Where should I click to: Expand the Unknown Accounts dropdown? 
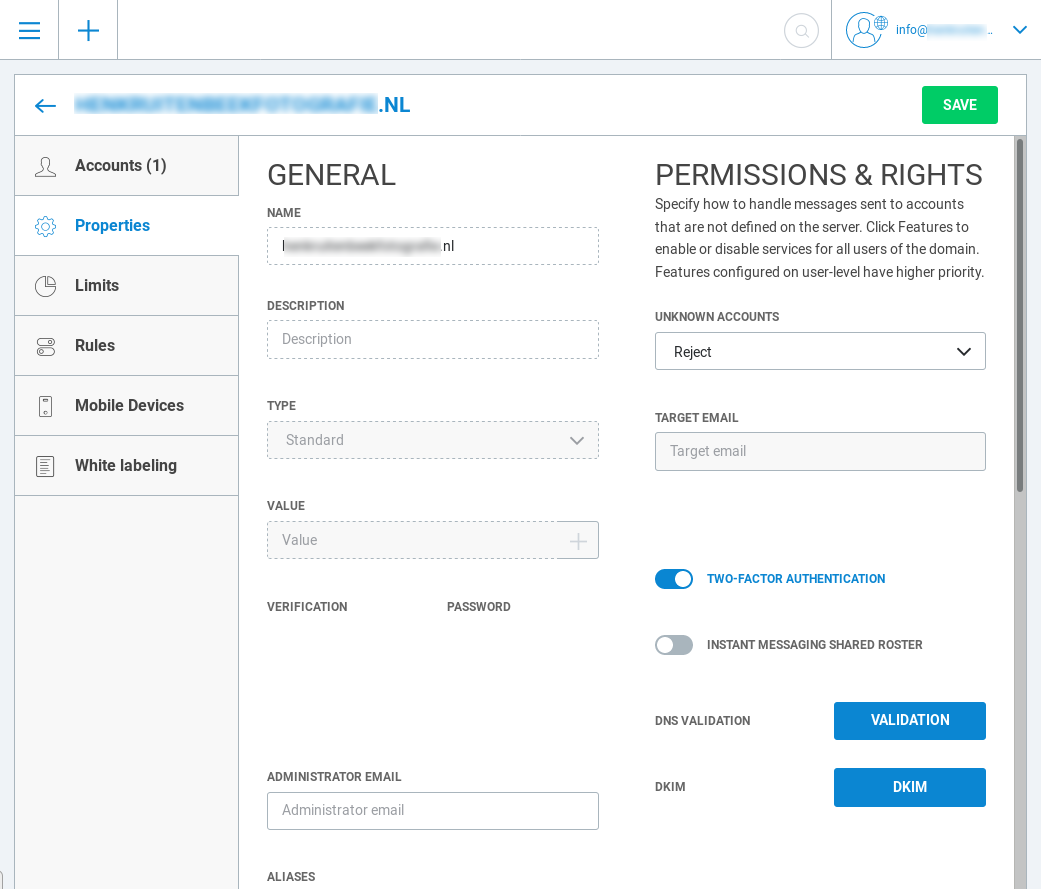point(820,352)
